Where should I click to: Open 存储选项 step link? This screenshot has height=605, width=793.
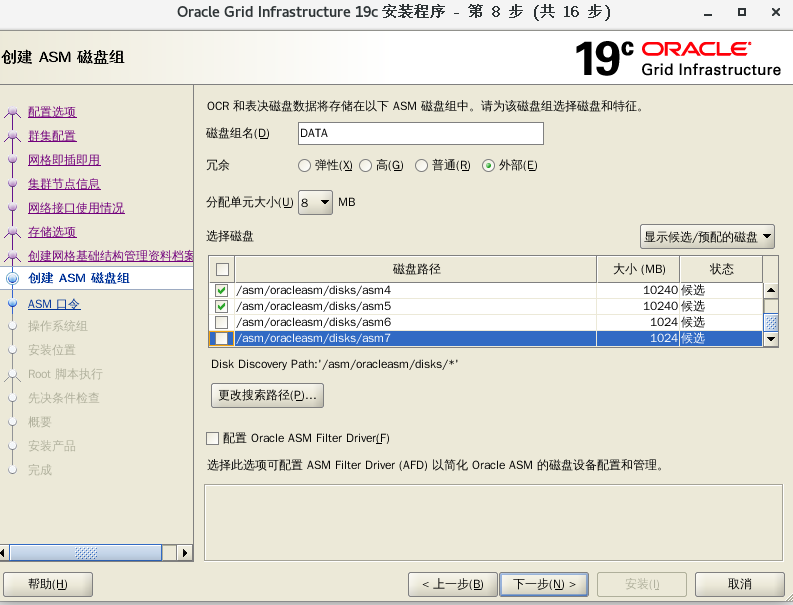point(52,232)
